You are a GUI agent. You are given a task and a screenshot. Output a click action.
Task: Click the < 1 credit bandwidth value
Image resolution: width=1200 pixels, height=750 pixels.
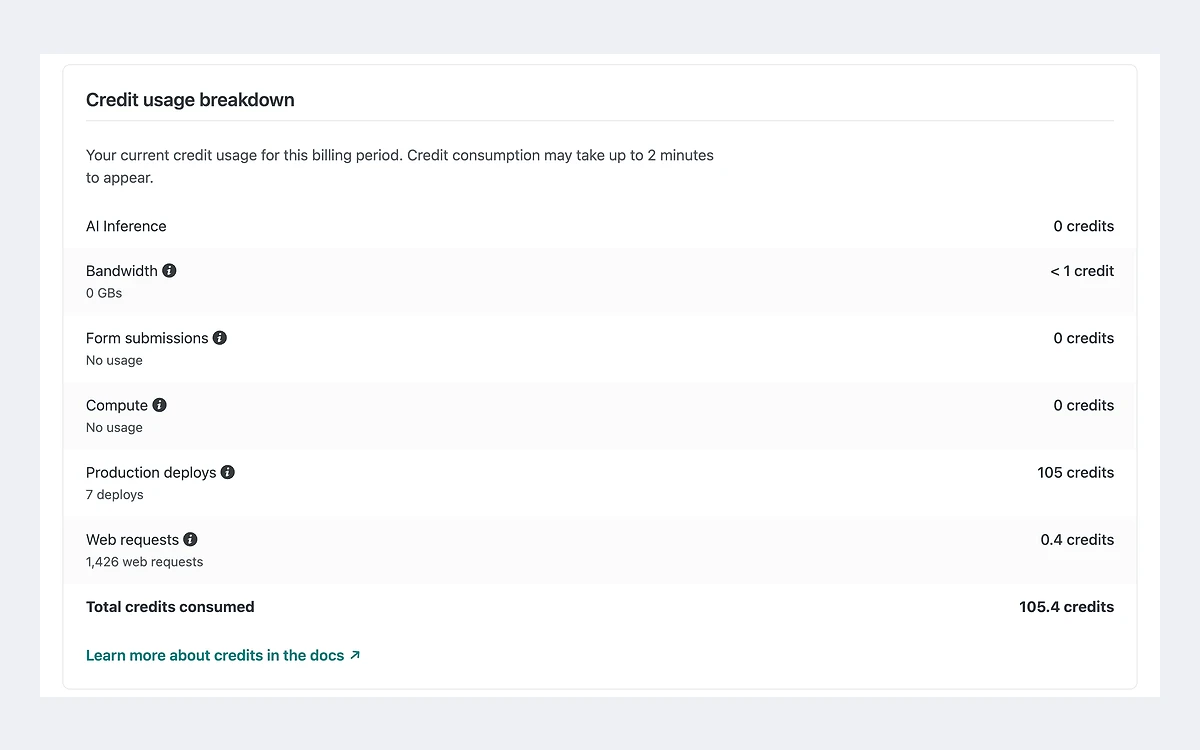(1082, 271)
